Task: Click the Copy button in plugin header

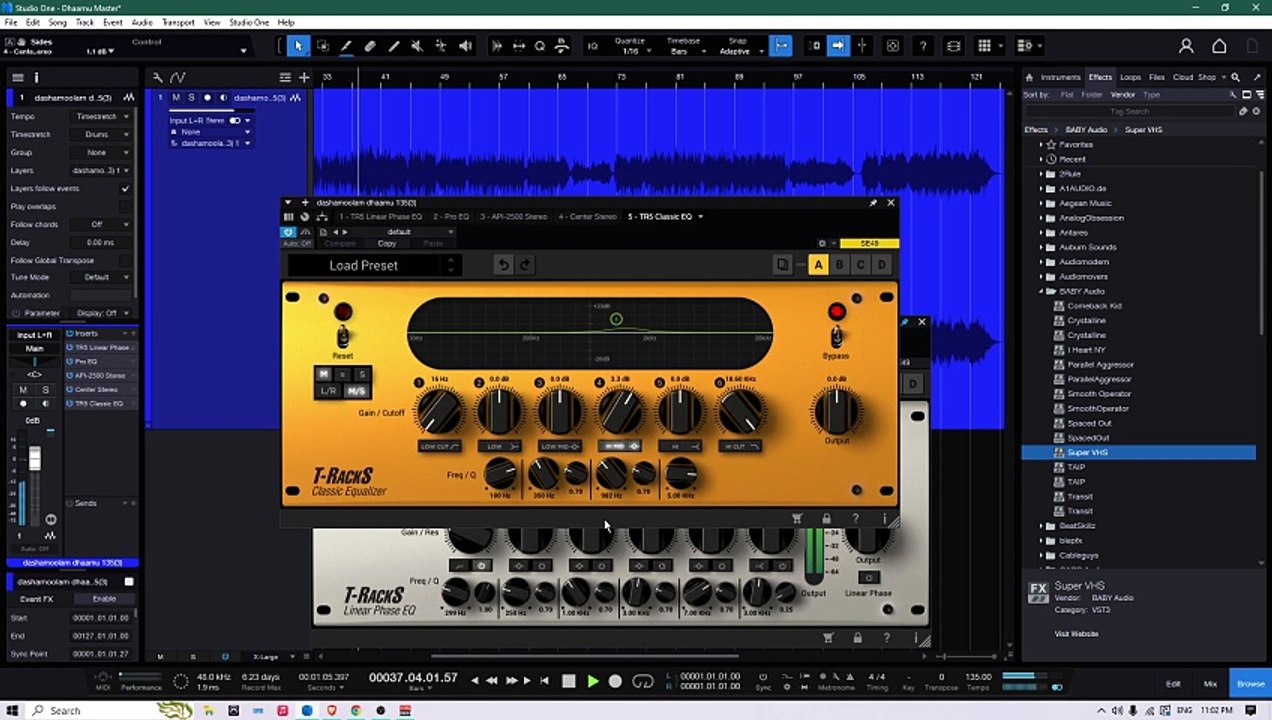Action: 387,243
